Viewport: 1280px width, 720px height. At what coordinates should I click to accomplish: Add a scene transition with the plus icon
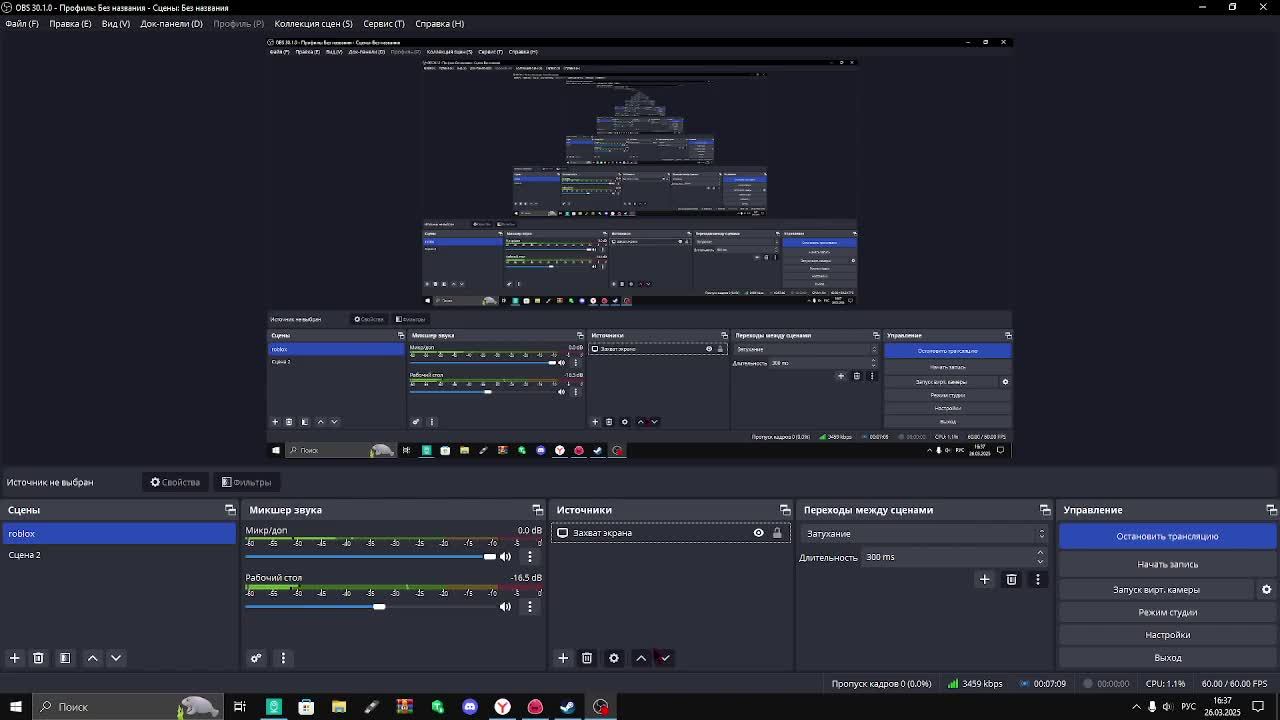click(984, 579)
